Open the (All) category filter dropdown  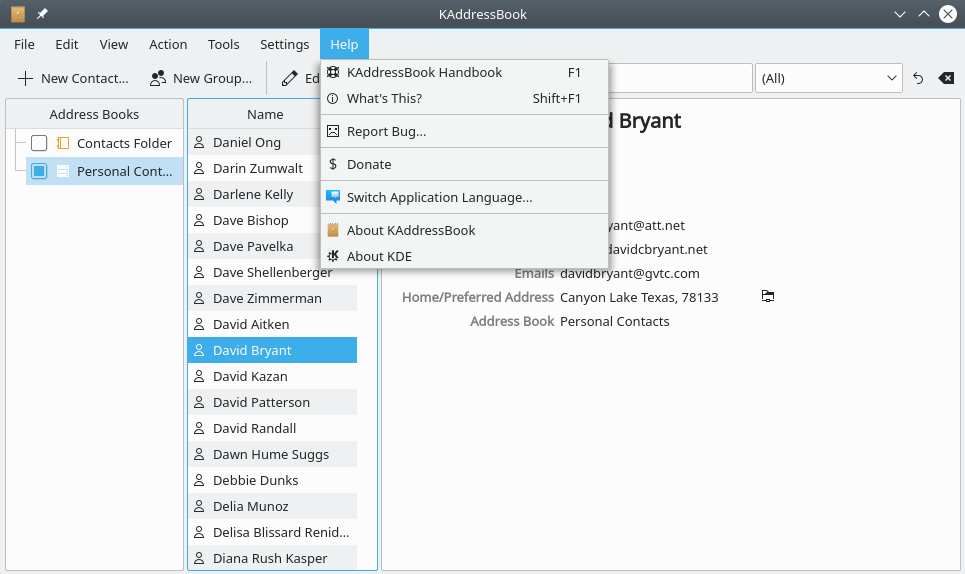click(828, 78)
